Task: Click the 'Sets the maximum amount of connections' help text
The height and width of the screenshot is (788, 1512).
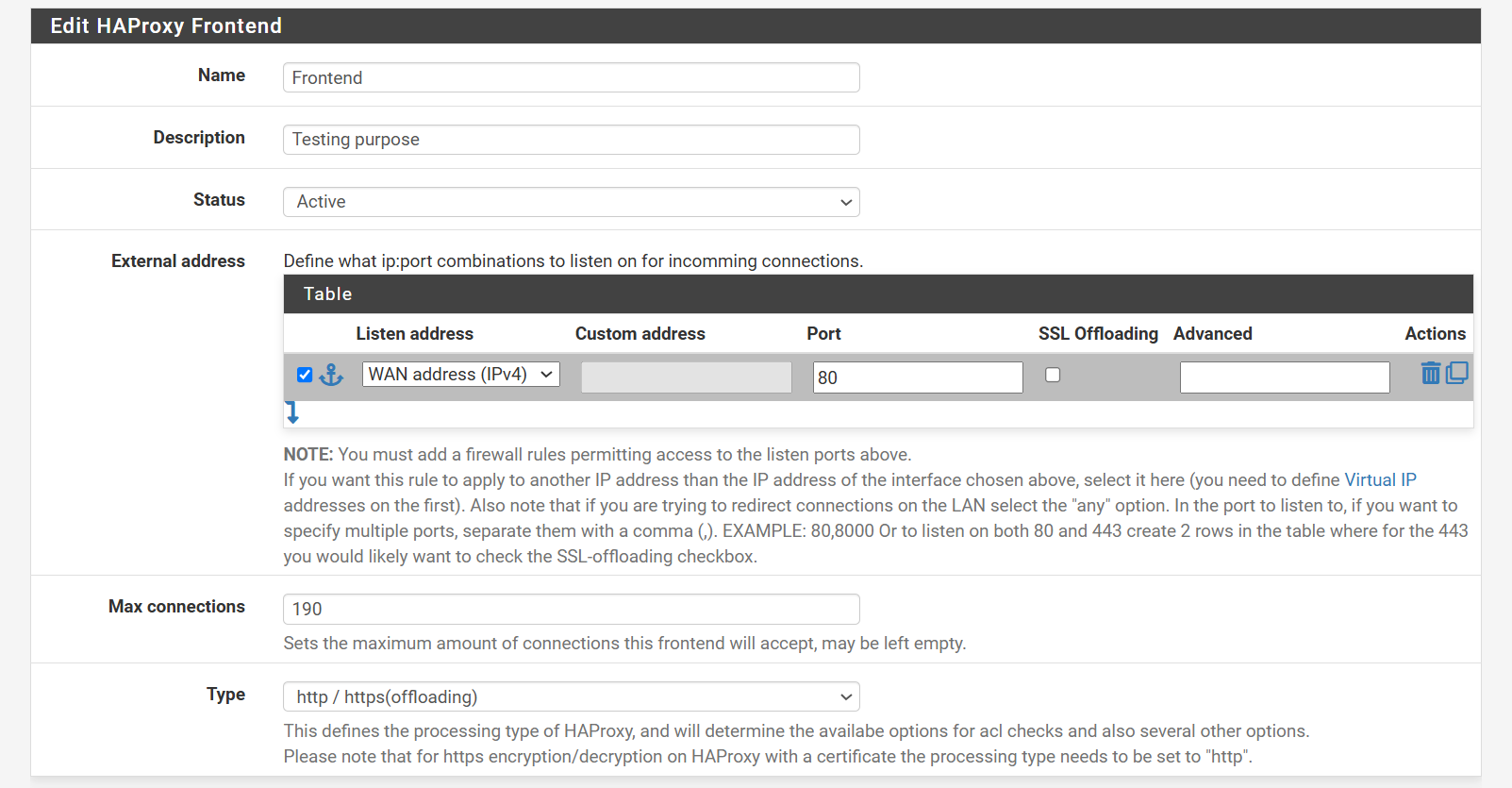Action: [x=624, y=644]
